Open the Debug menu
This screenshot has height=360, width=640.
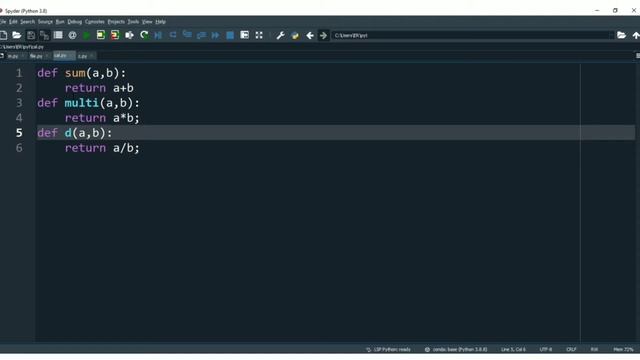click(x=75, y=22)
